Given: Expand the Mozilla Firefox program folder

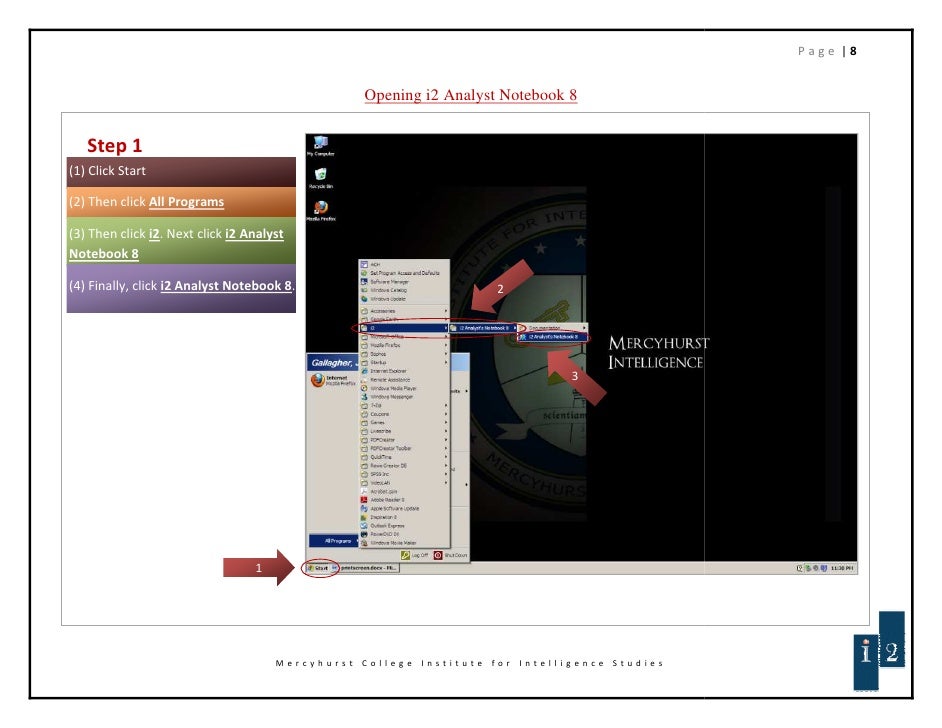Looking at the screenshot, I should pyautogui.click(x=404, y=345).
